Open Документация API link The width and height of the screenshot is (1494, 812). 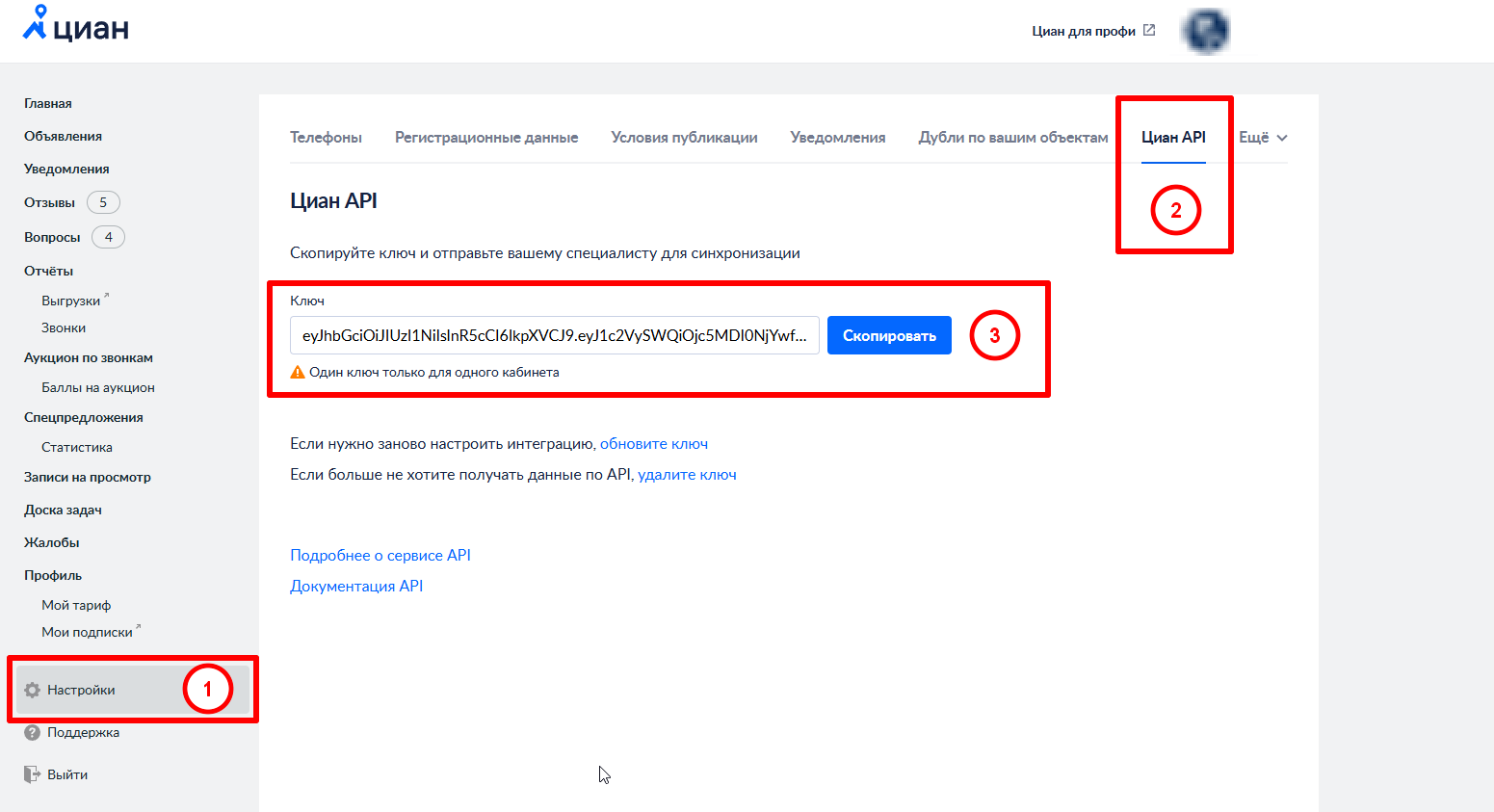[356, 586]
